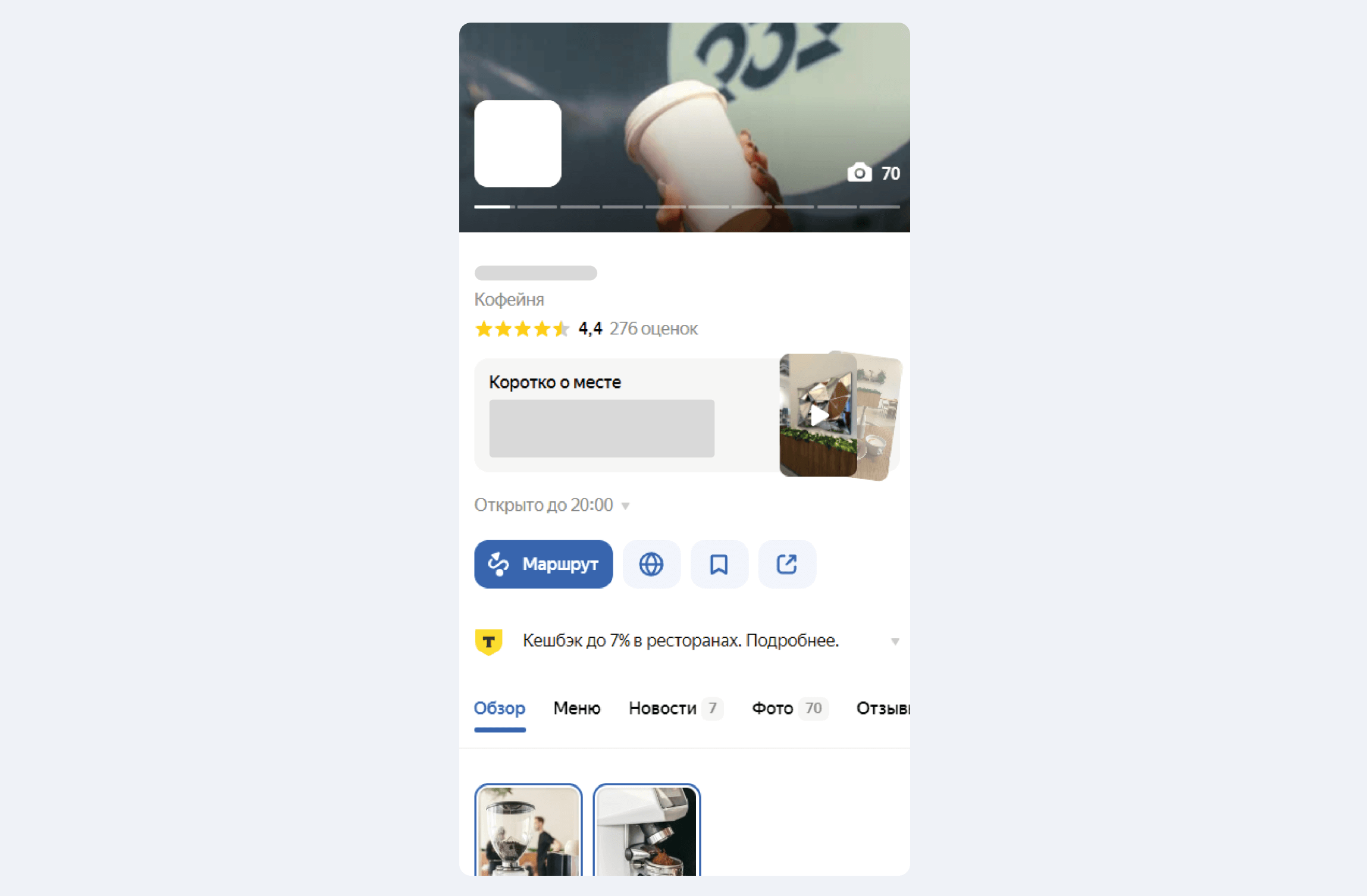Open the Фото tab
1367x896 pixels.
point(790,708)
